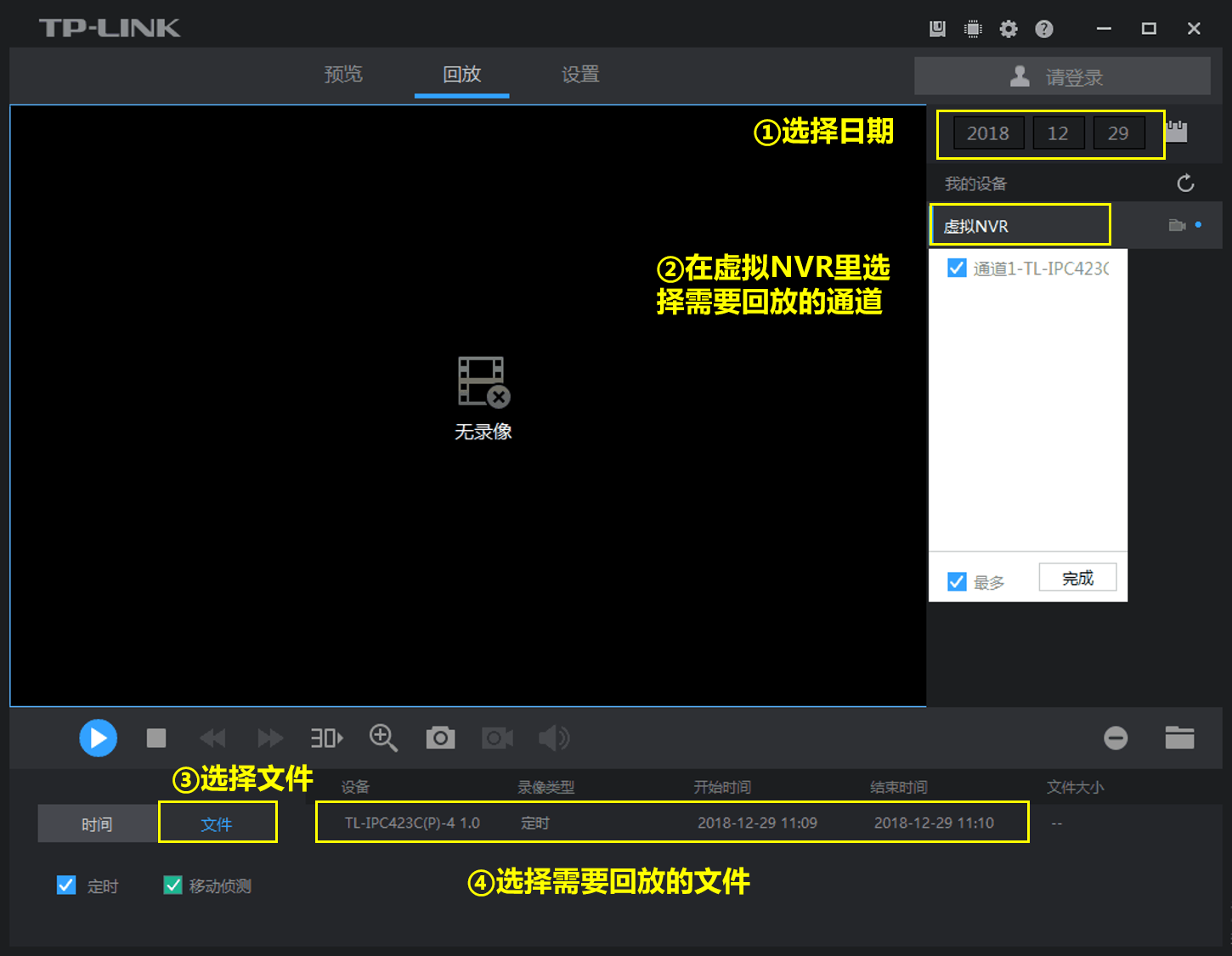The width and height of the screenshot is (1232, 956).
Task: Click the camera icon beside 虚拟NVR
Action: pyautogui.click(x=1177, y=225)
